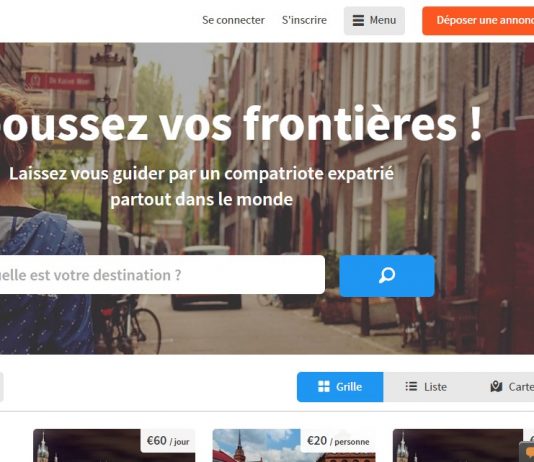534x462 pixels.
Task: Click the Déposer une annonce button
Action: (478, 20)
